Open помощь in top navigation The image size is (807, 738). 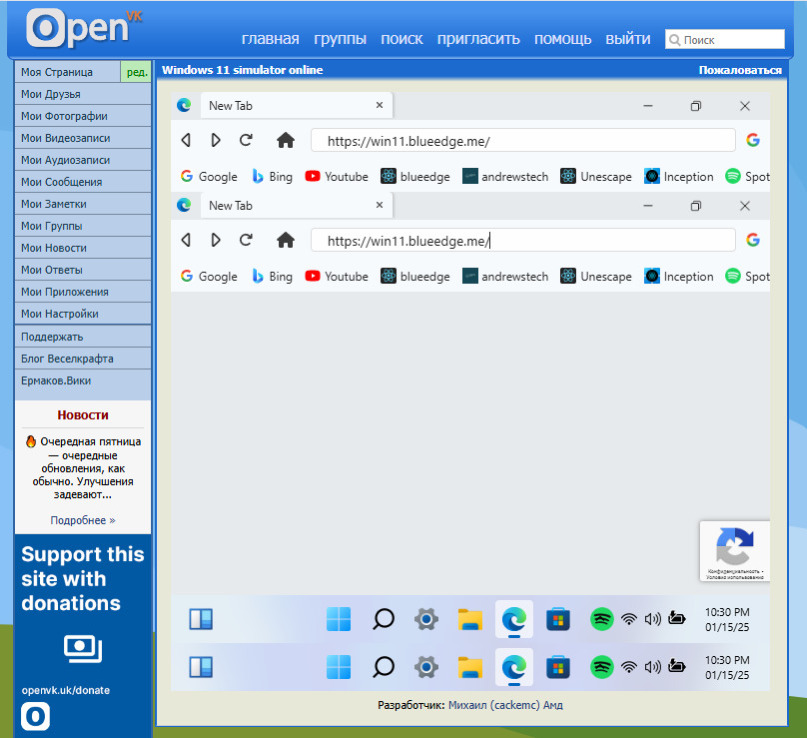coord(563,39)
